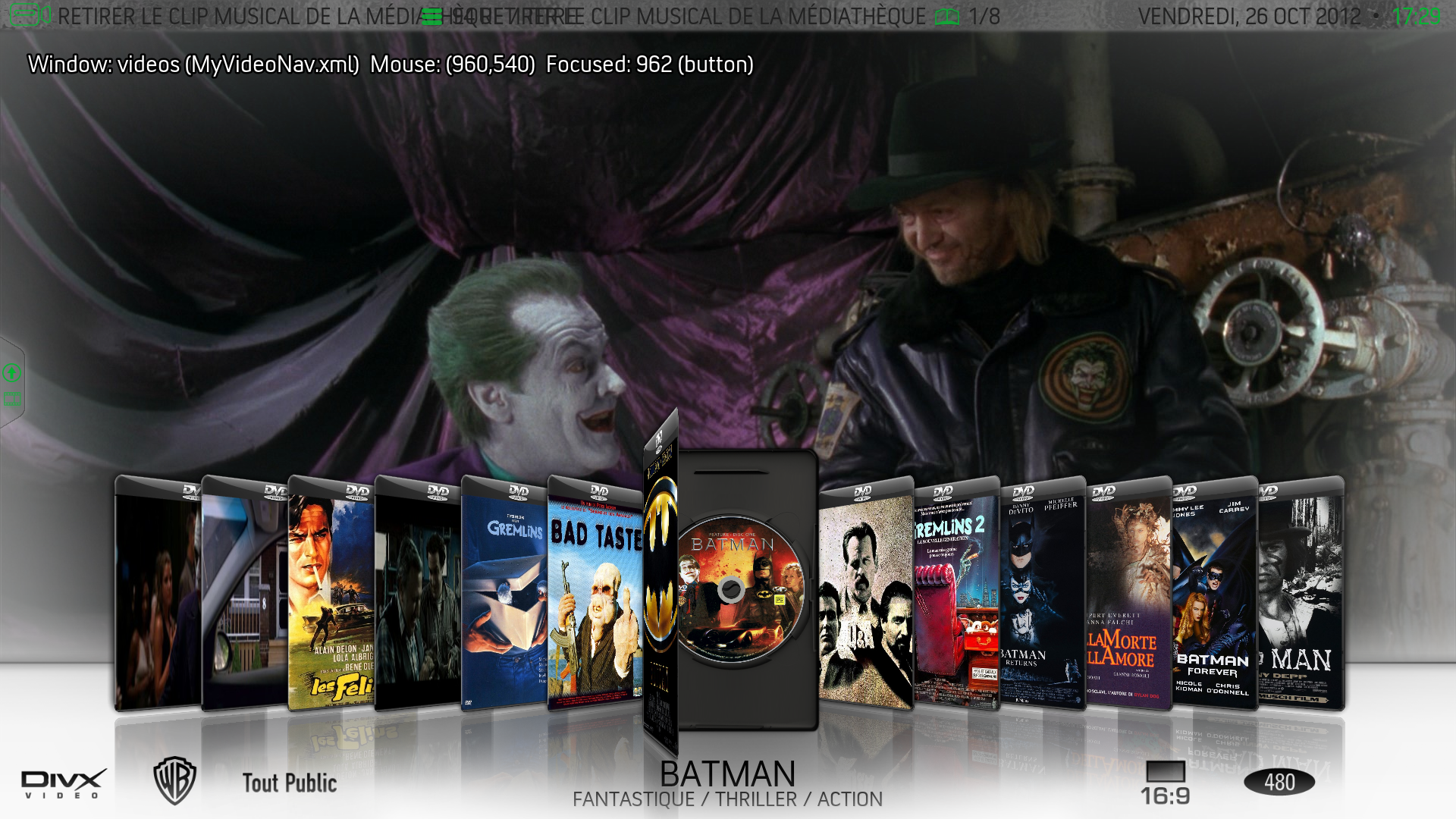Click the green film strip icon
Viewport: 1456px width, 819px height.
12,399
